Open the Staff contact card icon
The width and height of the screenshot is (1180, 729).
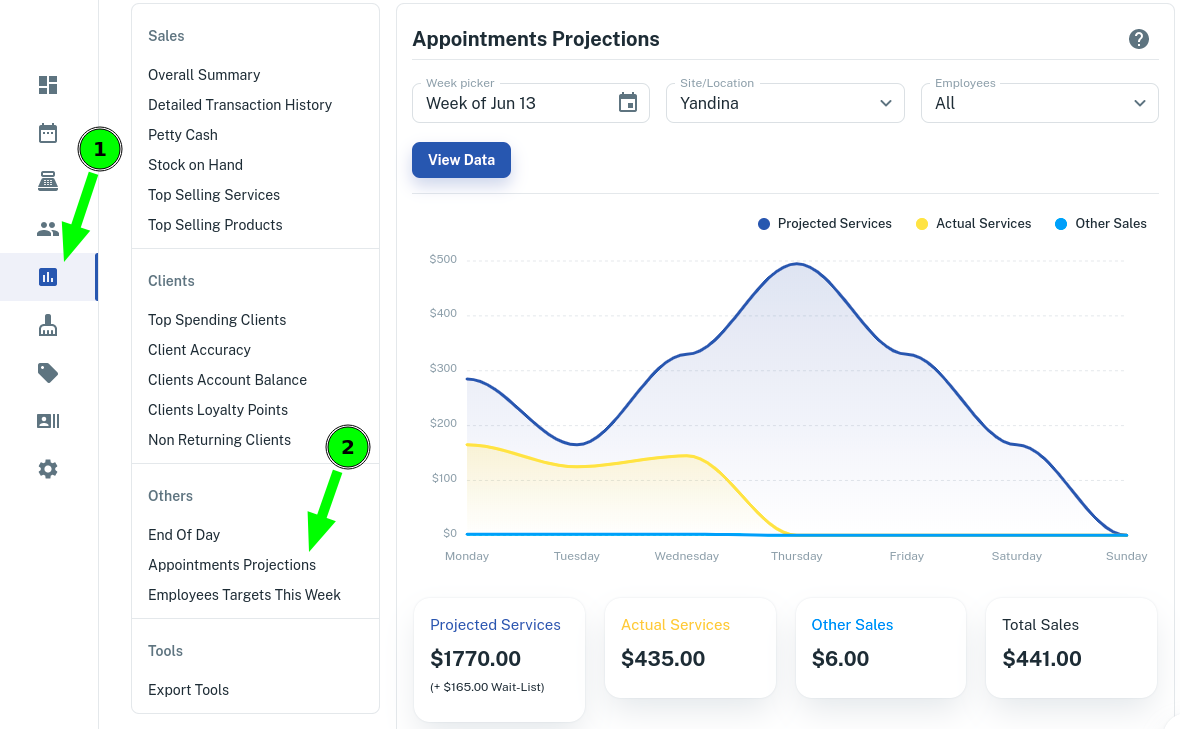[47, 420]
